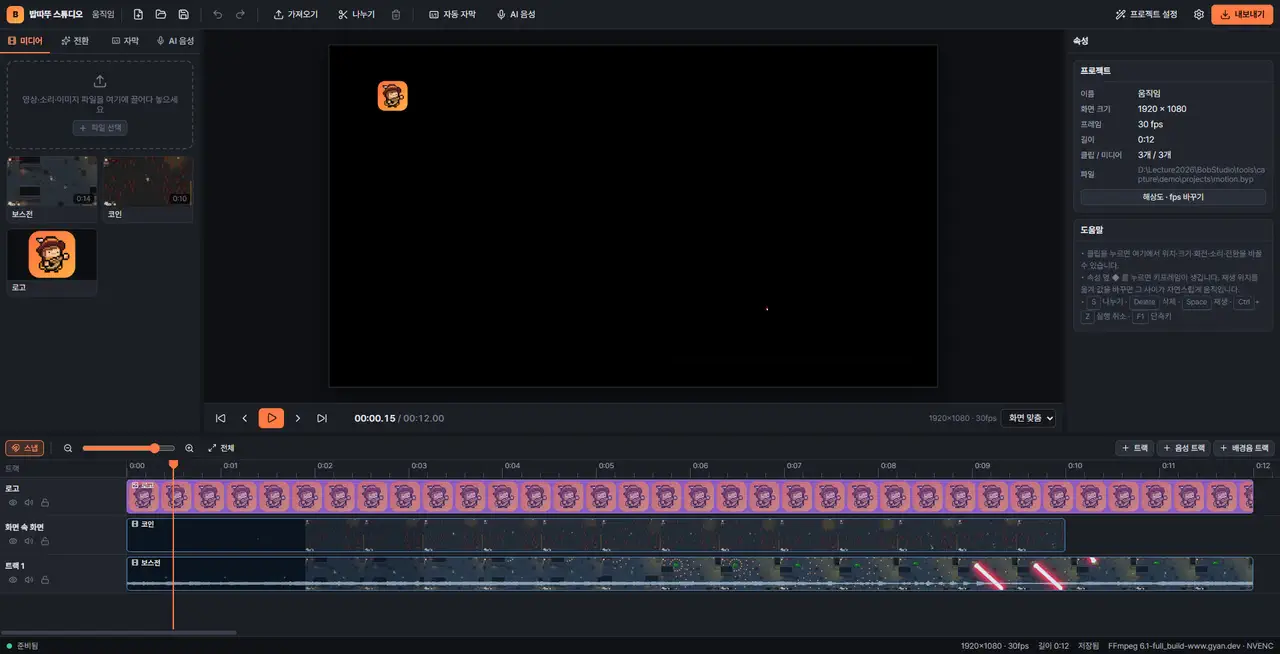Click the 나누기 split button
This screenshot has height=654, width=1280.
coord(356,15)
